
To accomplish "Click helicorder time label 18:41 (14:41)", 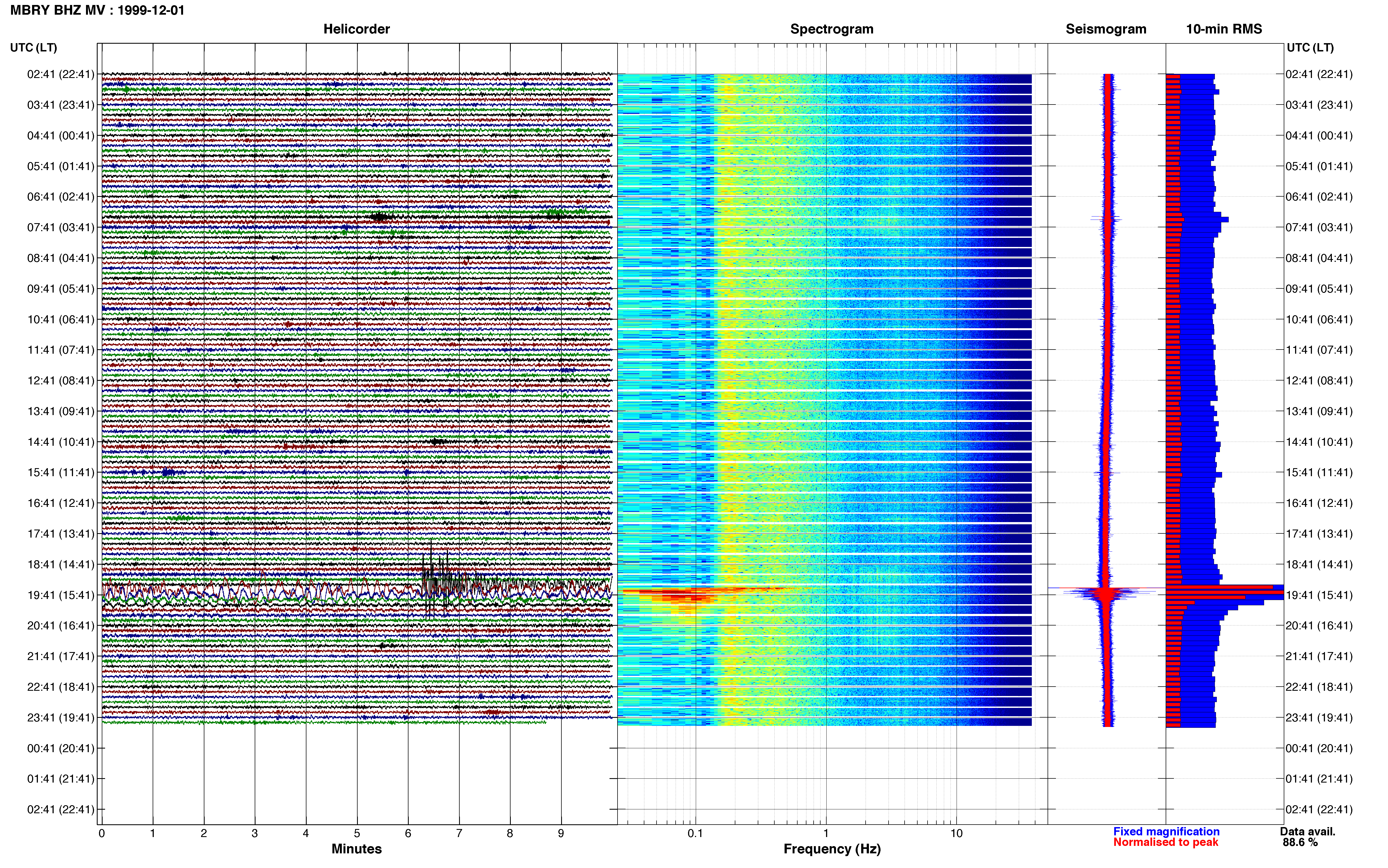I will click(60, 564).
